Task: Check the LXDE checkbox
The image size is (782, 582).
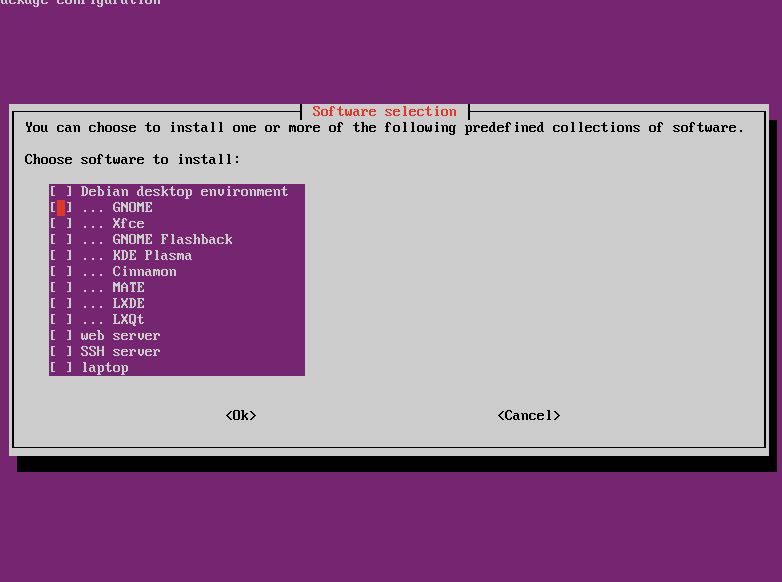Action: (61, 303)
